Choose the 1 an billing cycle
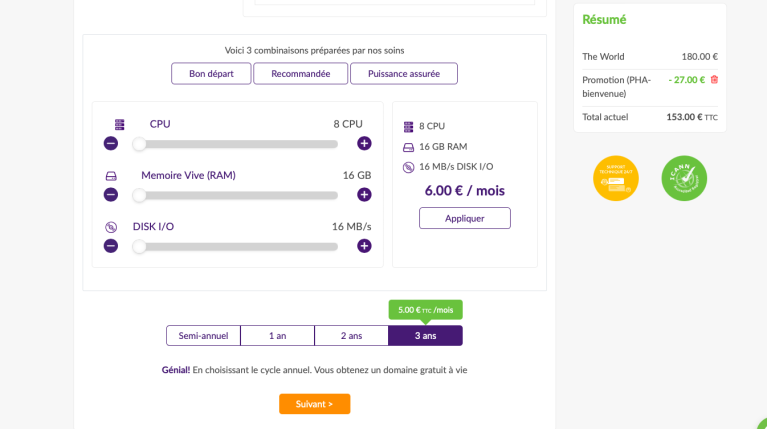767x429 pixels. [277, 336]
